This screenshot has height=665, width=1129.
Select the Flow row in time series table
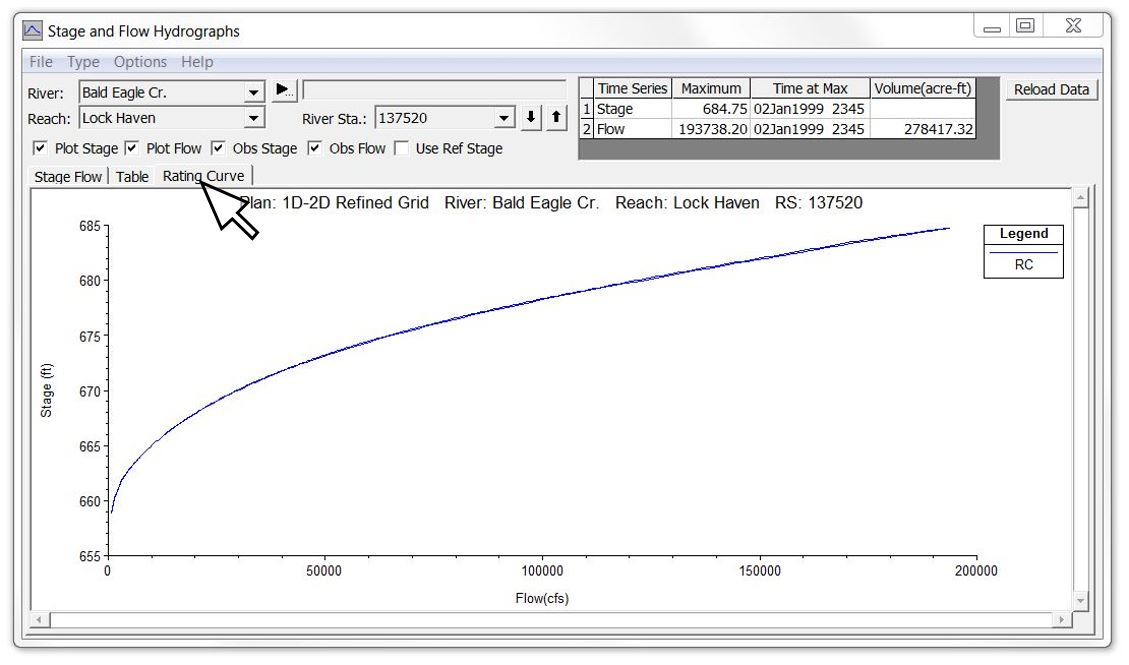778,129
